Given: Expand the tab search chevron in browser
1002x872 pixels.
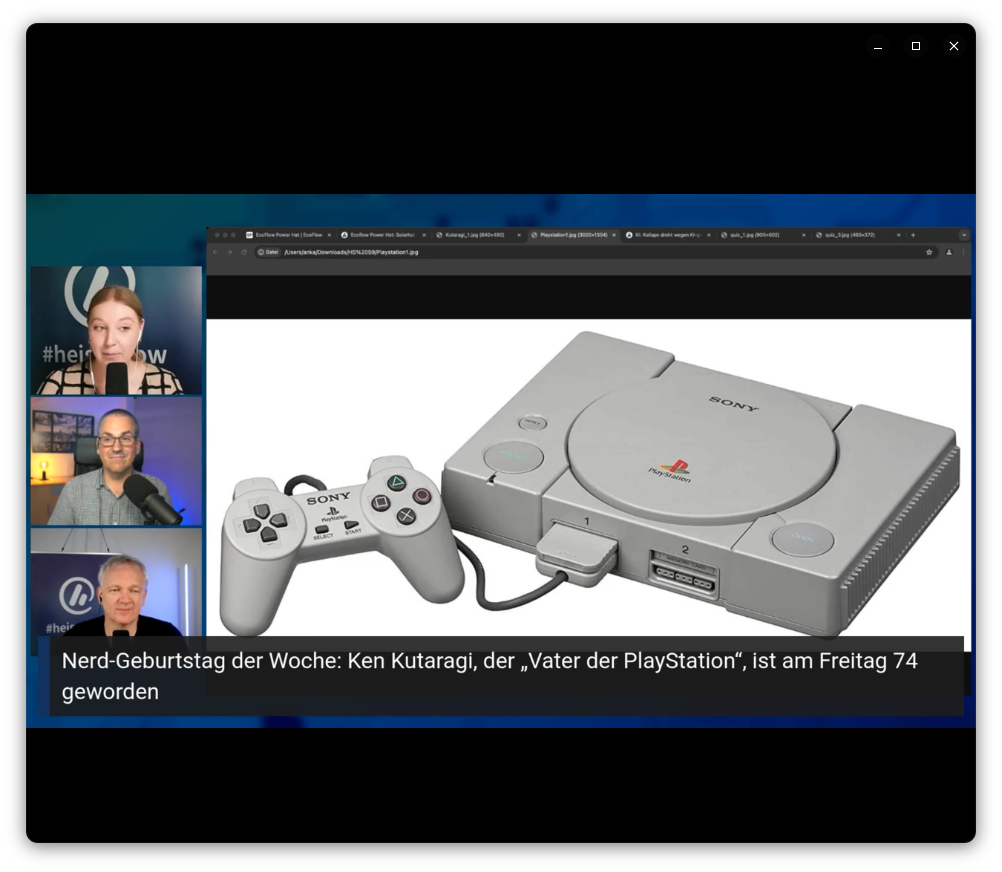Looking at the screenshot, I should pos(964,235).
